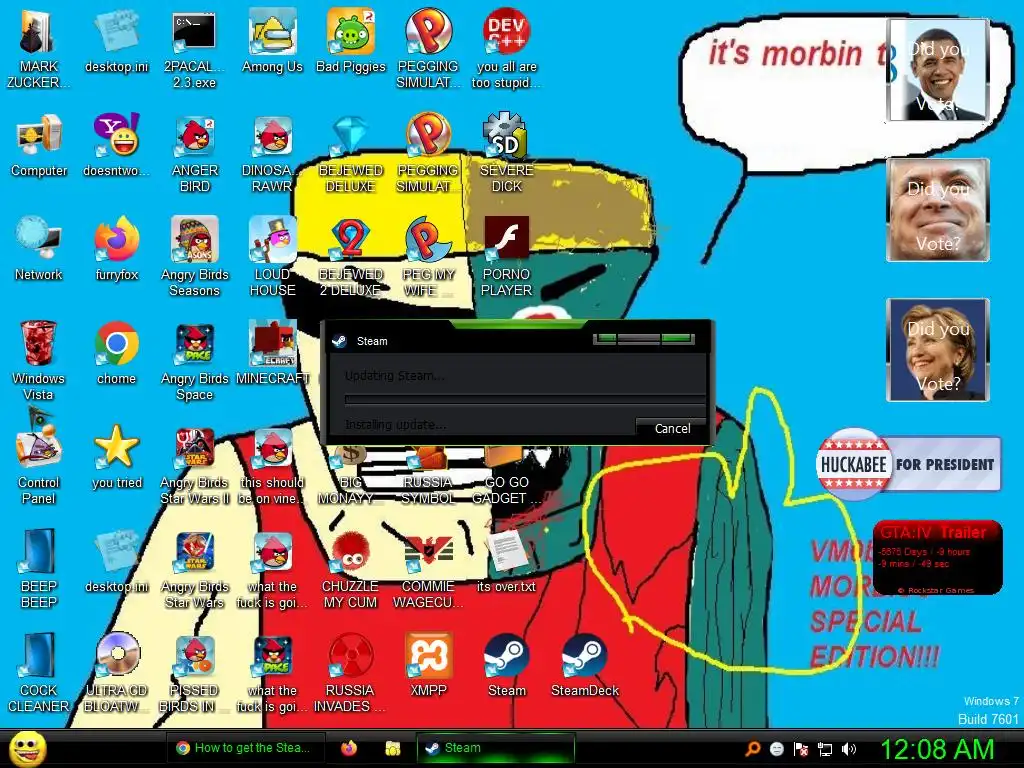Click the McCain 'Did you Vote?' gadget
The height and width of the screenshot is (768, 1024).
tap(938, 210)
